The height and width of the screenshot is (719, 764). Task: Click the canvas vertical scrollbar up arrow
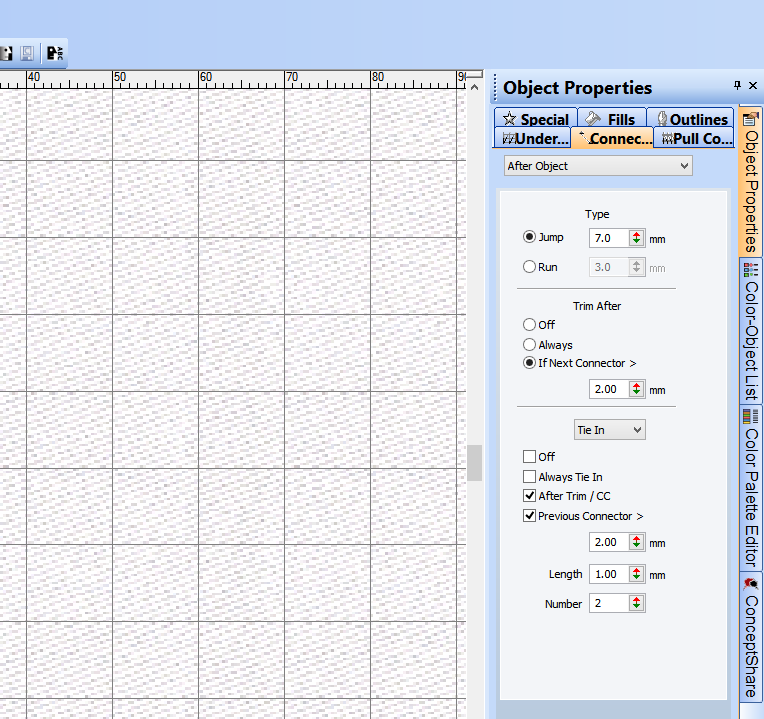tap(475, 88)
